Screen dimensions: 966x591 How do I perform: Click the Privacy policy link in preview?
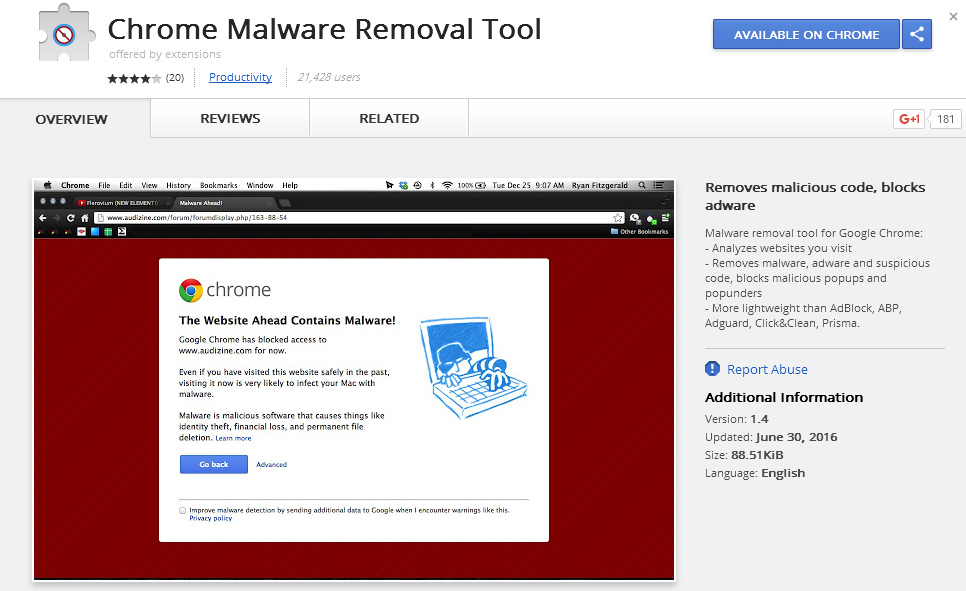211,518
